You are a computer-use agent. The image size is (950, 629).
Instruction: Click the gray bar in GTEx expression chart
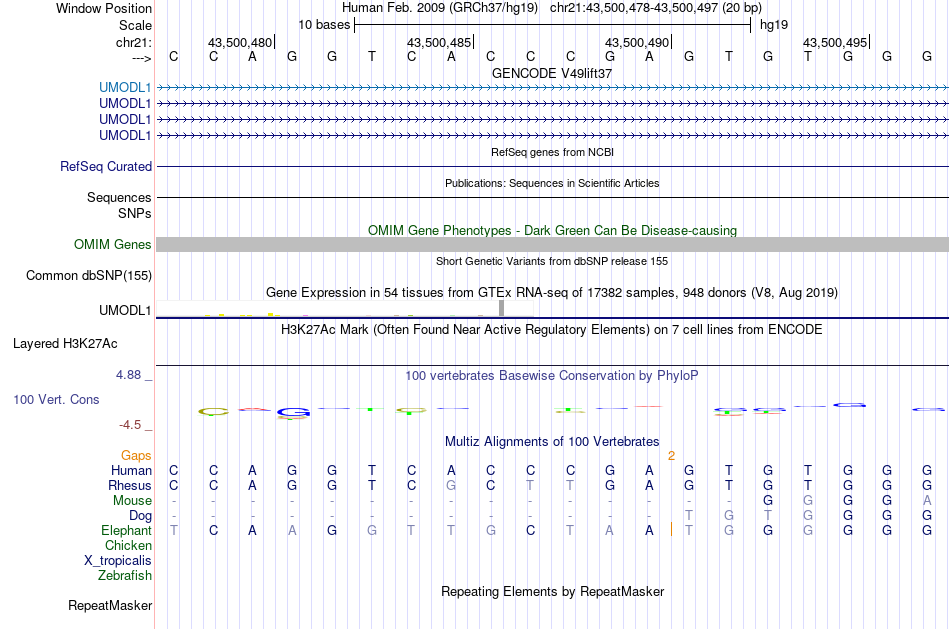tap(502, 308)
